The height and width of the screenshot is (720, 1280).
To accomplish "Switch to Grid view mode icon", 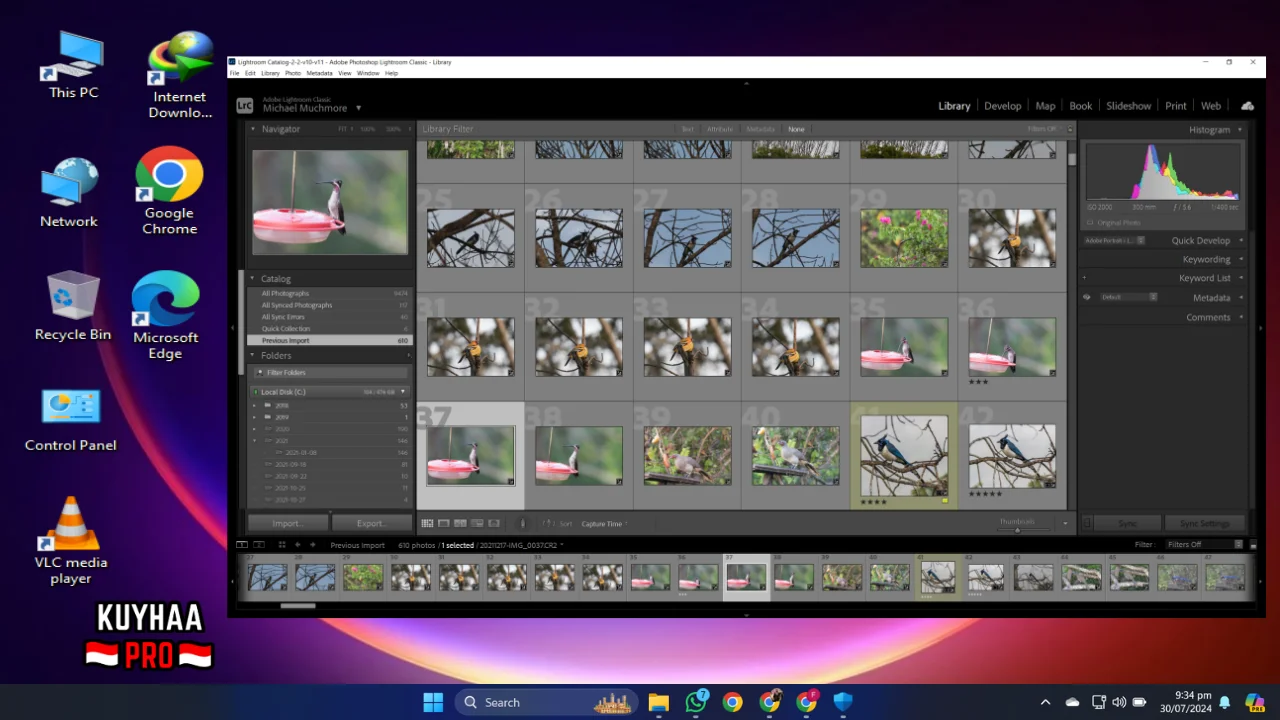I will click(x=427, y=523).
